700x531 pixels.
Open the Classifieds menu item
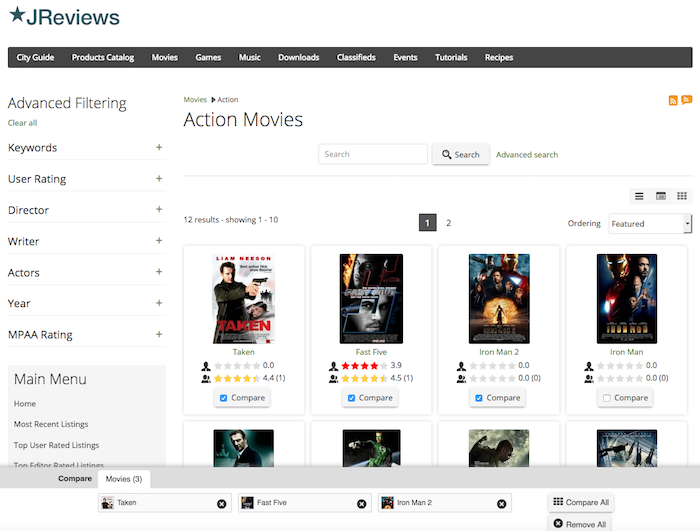[356, 57]
